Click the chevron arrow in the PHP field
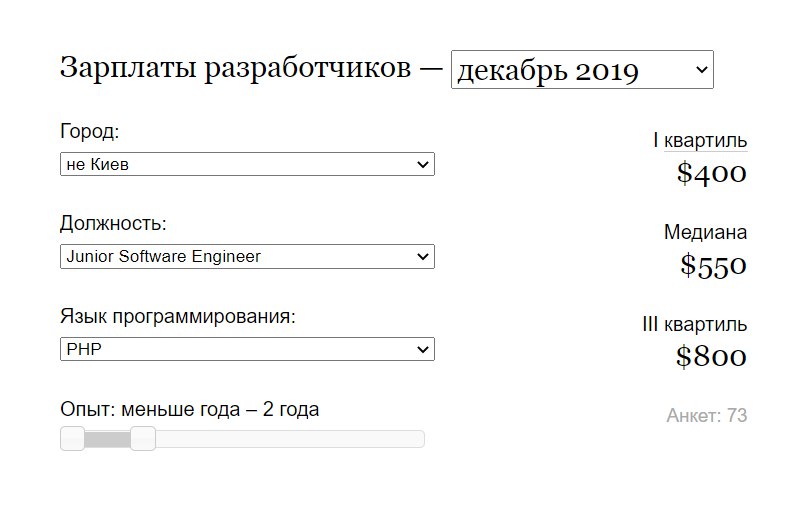This screenshot has width=789, height=512. coord(422,349)
